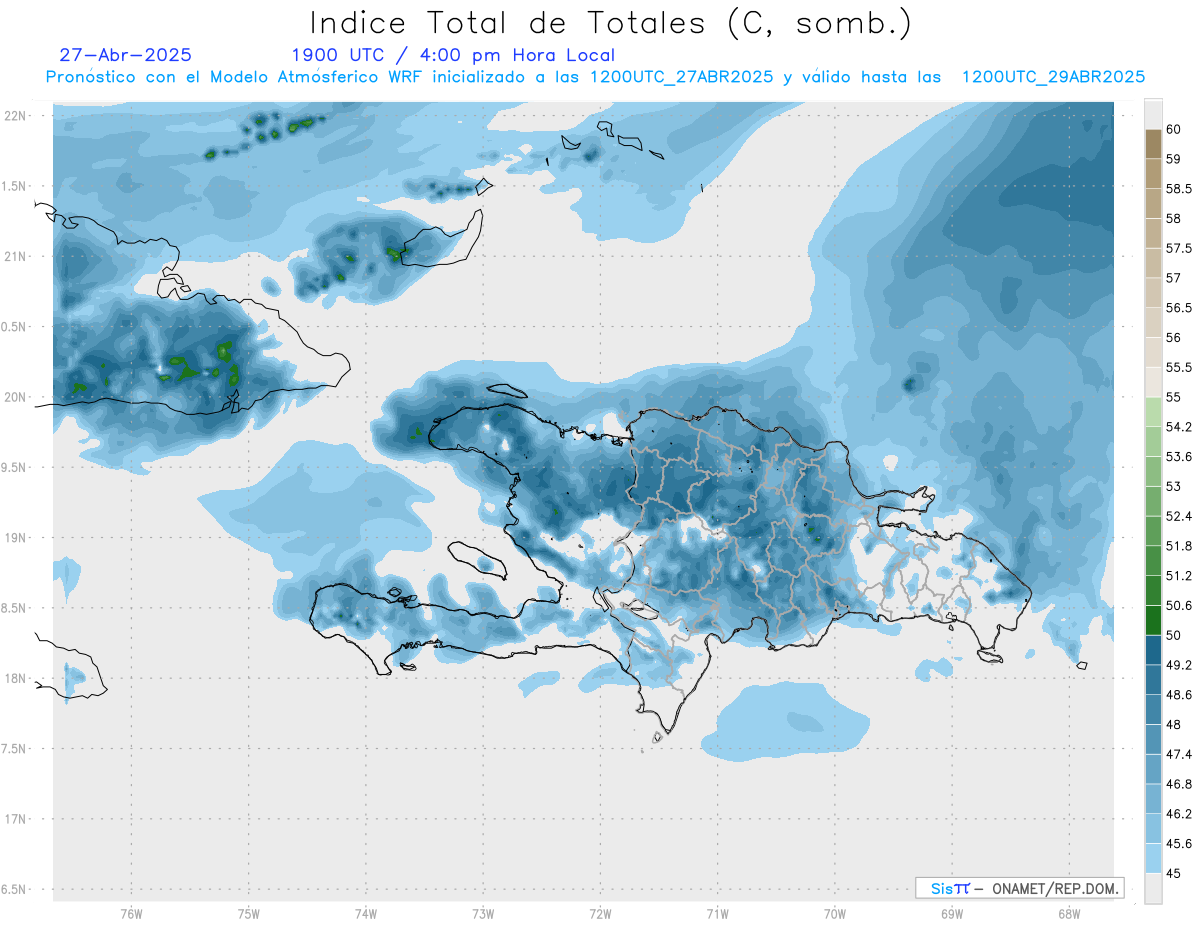
Task: Click the latitude label '21N'
Action: tap(16, 257)
